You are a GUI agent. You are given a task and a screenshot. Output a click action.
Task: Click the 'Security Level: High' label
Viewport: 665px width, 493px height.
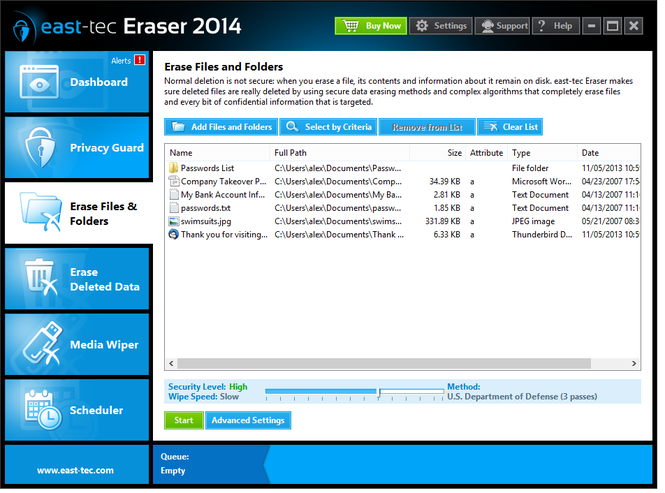208,387
